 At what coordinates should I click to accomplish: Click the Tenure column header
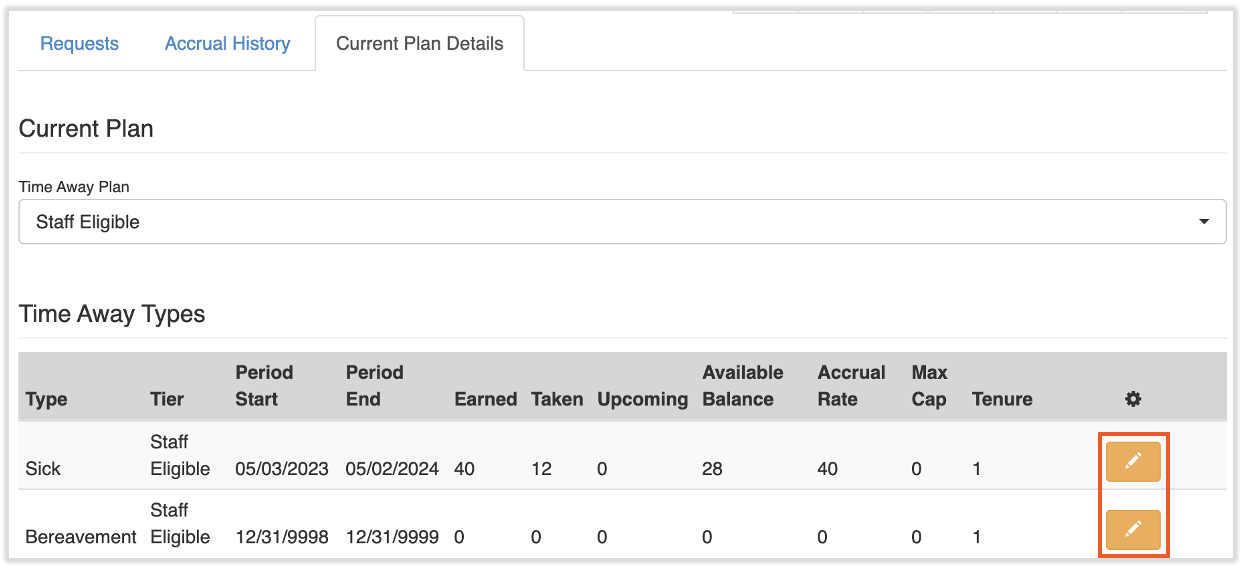pyautogui.click(x=1001, y=399)
